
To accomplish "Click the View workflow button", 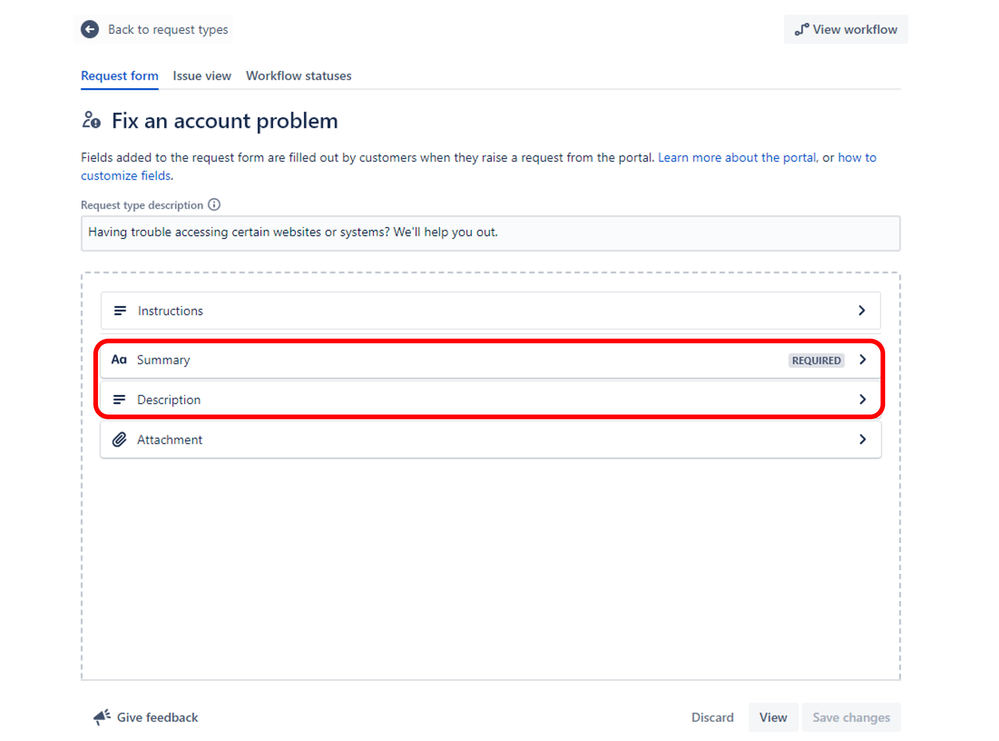I will pyautogui.click(x=845, y=29).
